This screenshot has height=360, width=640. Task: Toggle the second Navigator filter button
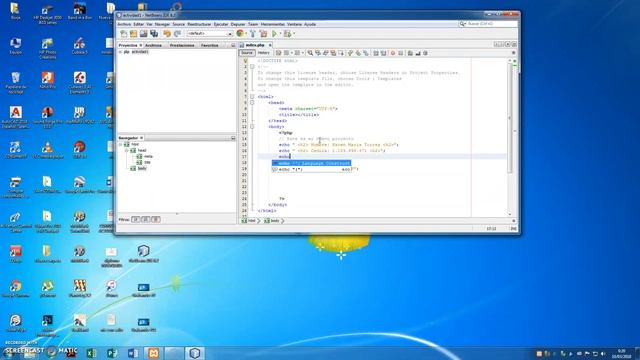(x=145, y=220)
